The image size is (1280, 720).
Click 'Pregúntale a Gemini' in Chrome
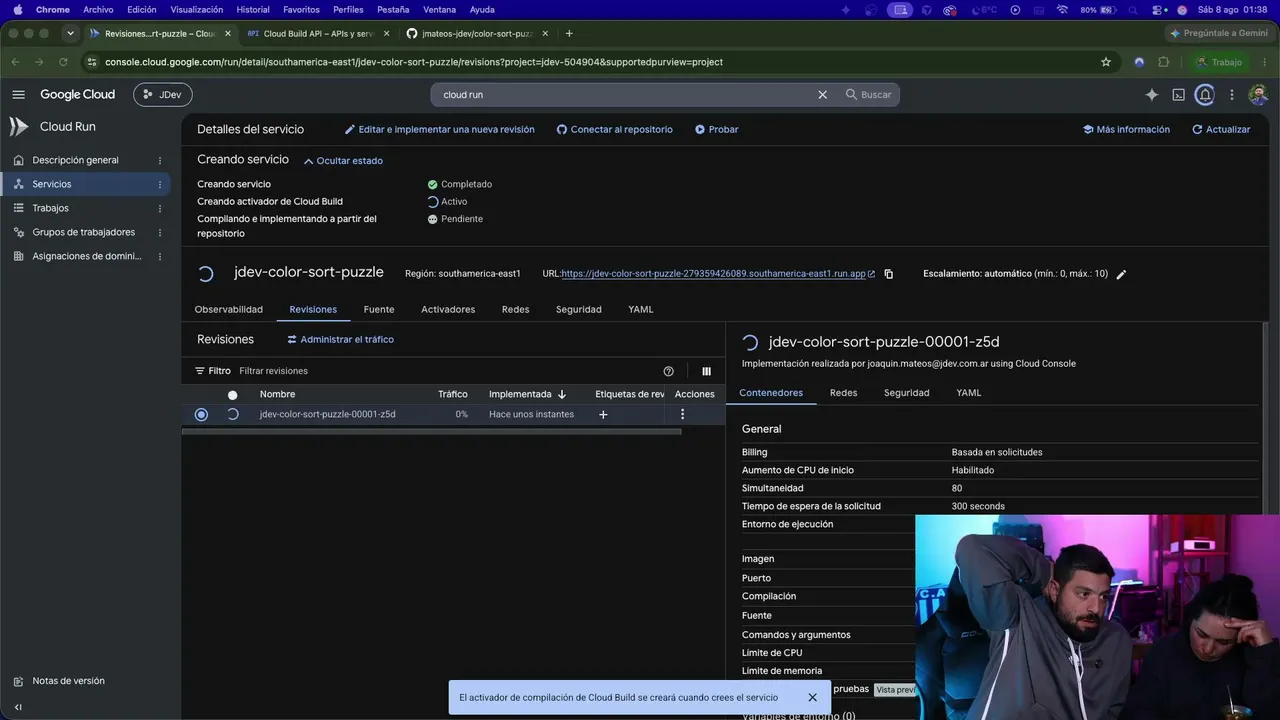click(1218, 33)
